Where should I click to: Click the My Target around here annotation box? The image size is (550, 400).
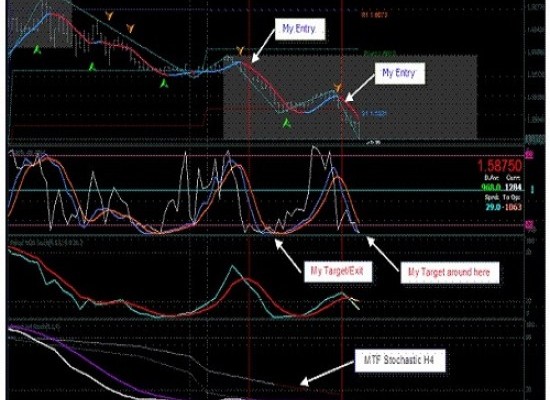click(x=450, y=272)
